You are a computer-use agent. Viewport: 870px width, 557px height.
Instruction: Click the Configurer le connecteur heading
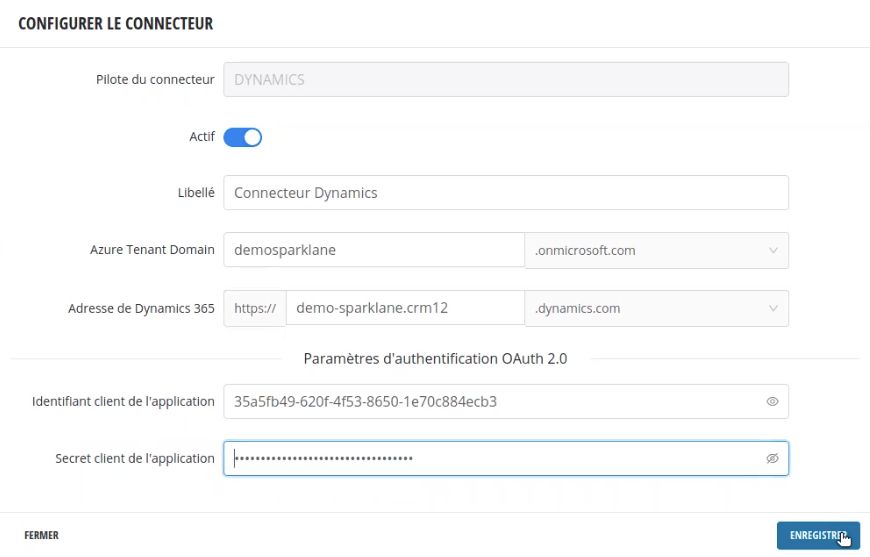[115, 23]
